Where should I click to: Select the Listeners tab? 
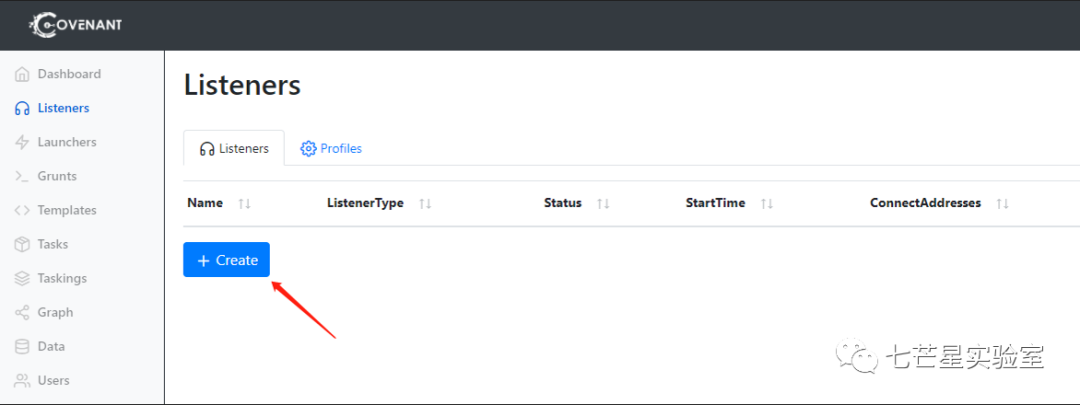click(x=234, y=148)
